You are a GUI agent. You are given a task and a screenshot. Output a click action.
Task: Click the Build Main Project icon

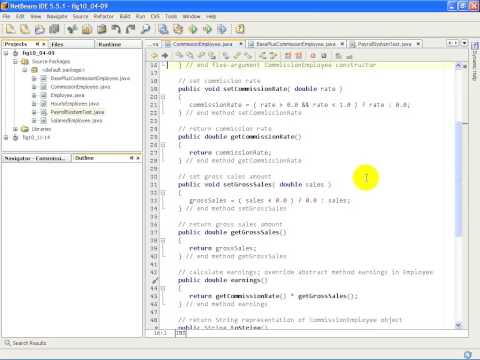click(163, 29)
